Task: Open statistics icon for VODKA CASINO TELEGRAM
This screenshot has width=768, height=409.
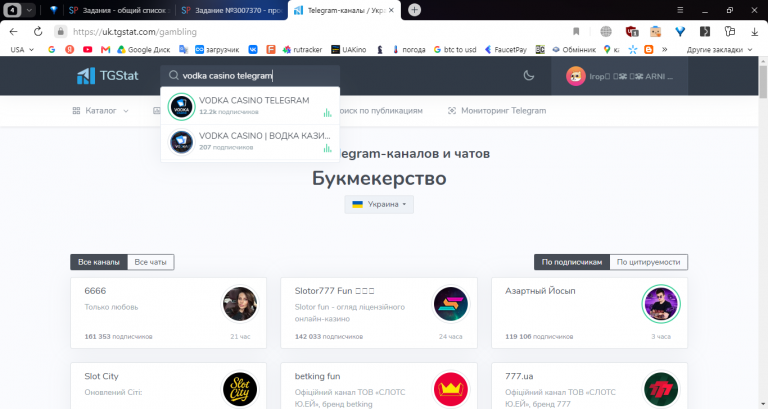Action: pos(327,113)
